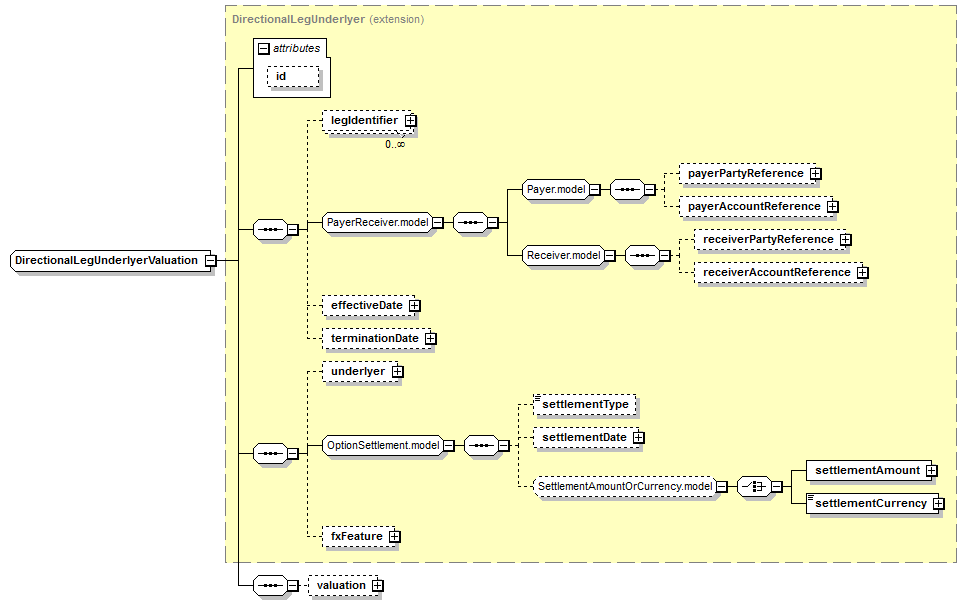Select the SettlementAmountOrCurrency.model node
Image resolution: width=967 pixels, height=605 pixels.
click(624, 487)
